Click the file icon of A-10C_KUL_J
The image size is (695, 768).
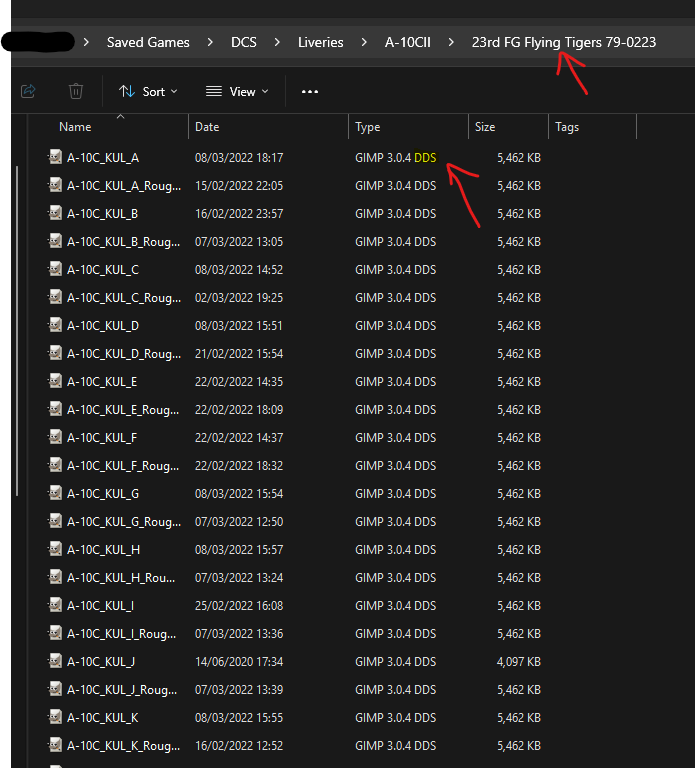pos(55,661)
